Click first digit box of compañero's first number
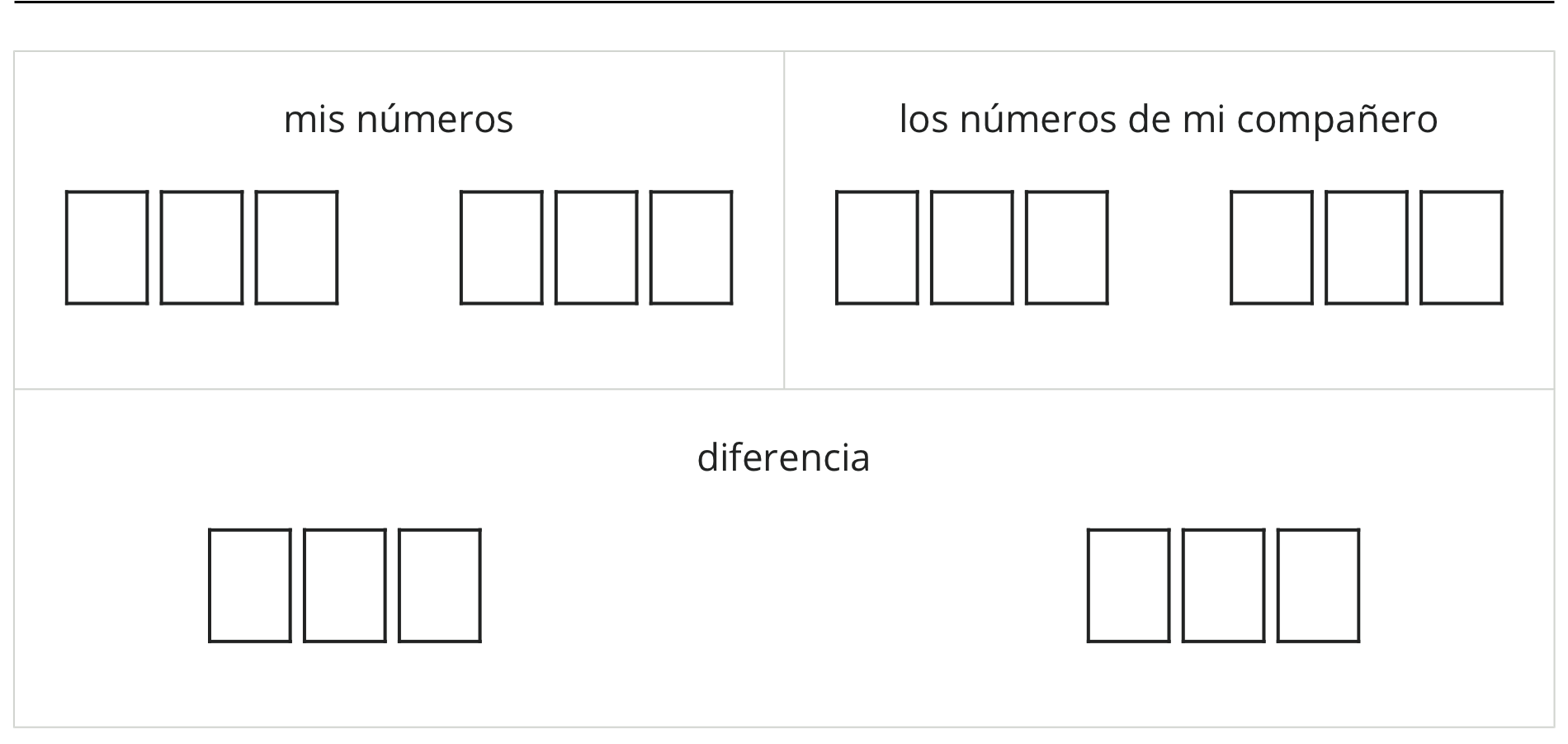 877,248
